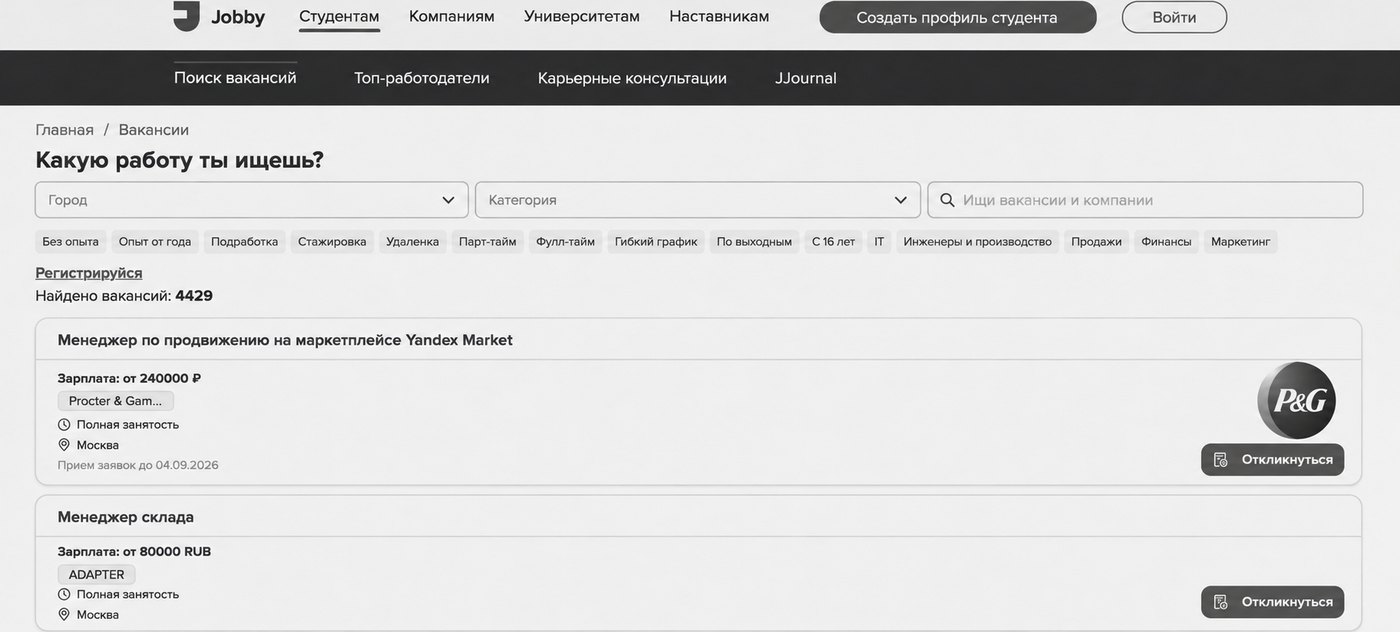Click the search magnifier icon
Screen dimensions: 1400x632
pos(947,200)
